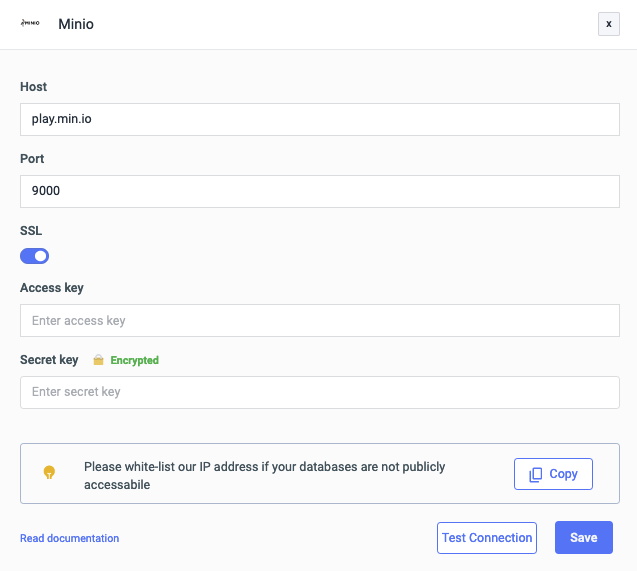This screenshot has width=637, height=571.
Task: Click the yellow lightbulb hint icon
Action: (48, 473)
